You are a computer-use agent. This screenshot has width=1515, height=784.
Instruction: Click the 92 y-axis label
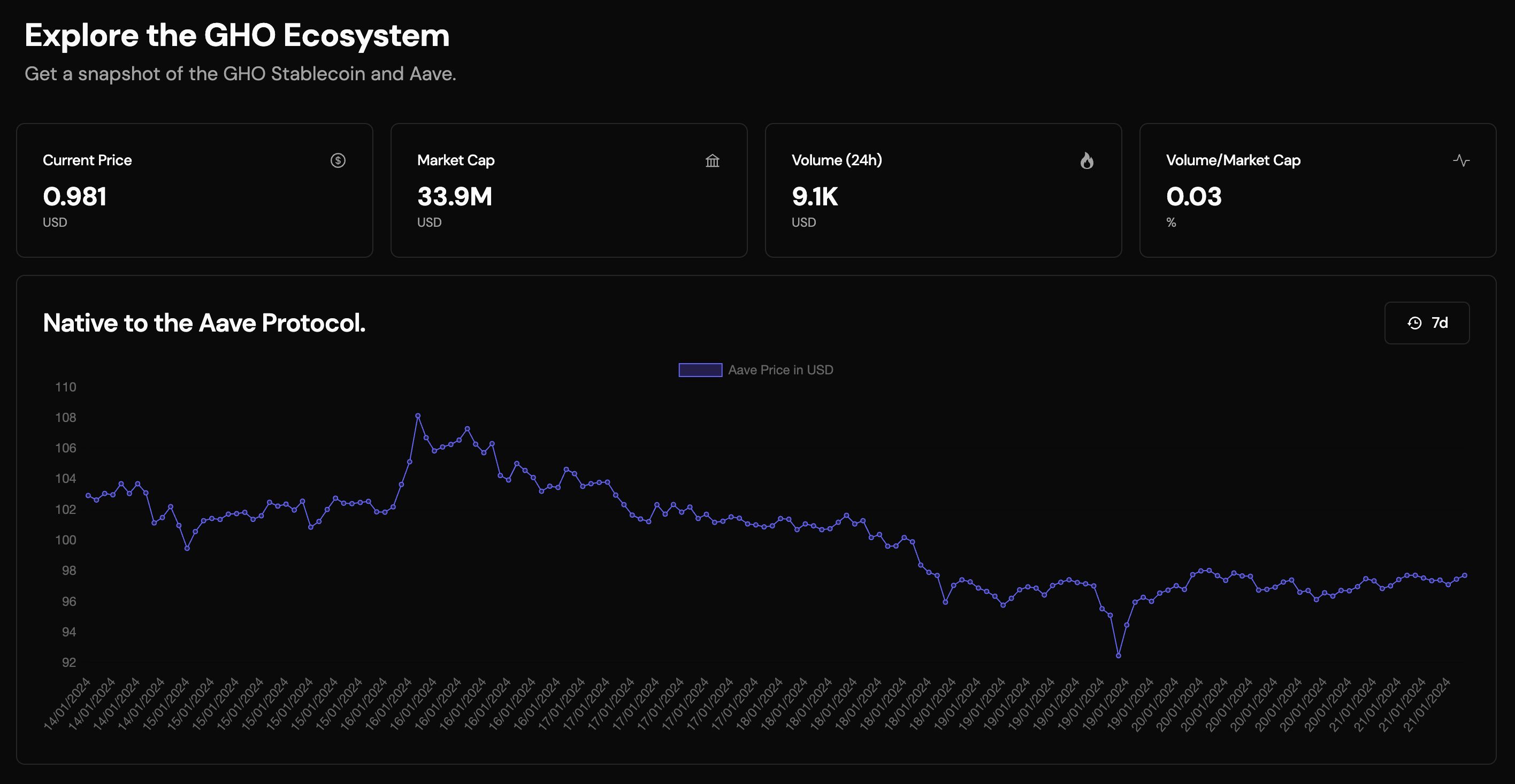[69, 662]
